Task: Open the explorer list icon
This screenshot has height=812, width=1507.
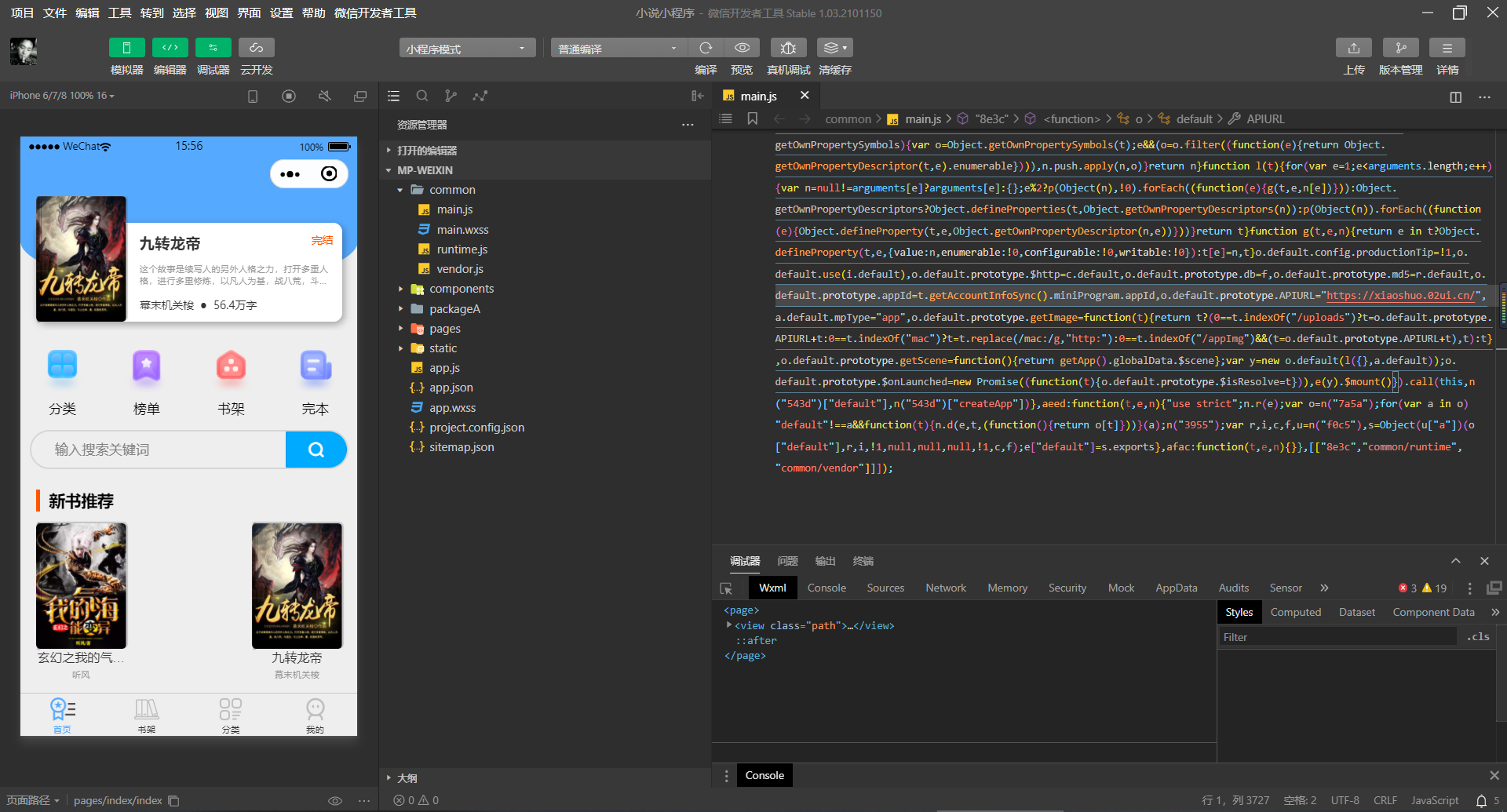Action: (x=394, y=96)
